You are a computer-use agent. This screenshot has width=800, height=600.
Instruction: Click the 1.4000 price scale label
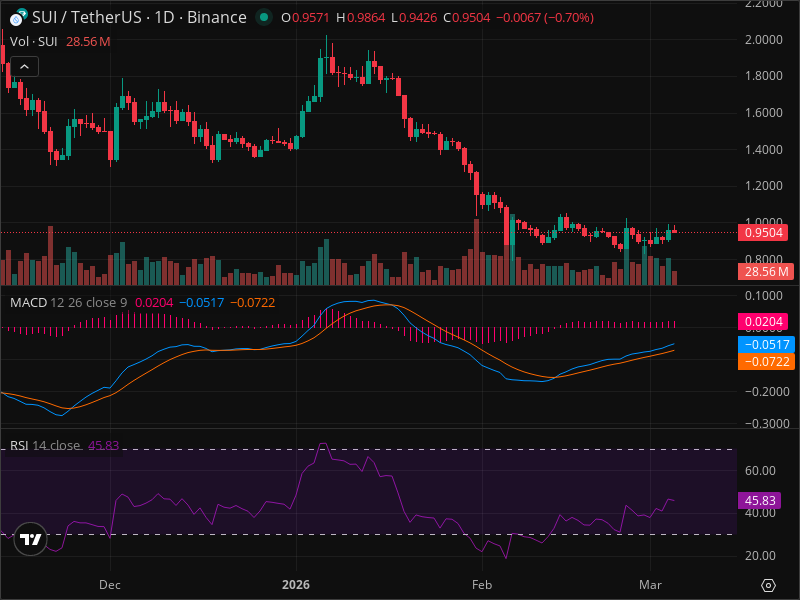(763, 149)
